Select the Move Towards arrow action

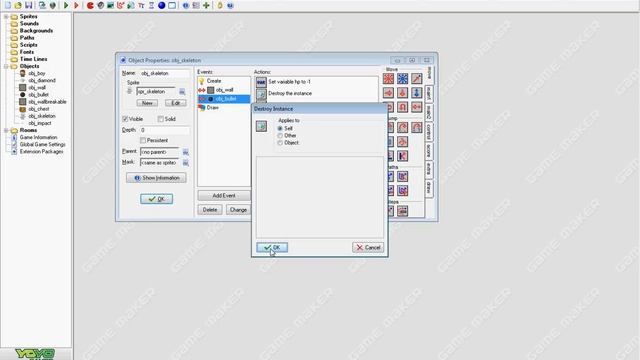(417, 78)
